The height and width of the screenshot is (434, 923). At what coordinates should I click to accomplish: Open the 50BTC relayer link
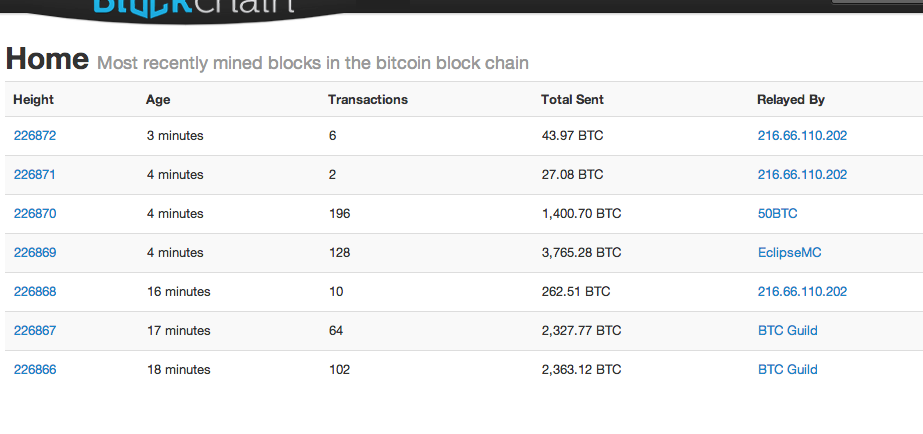tap(778, 214)
